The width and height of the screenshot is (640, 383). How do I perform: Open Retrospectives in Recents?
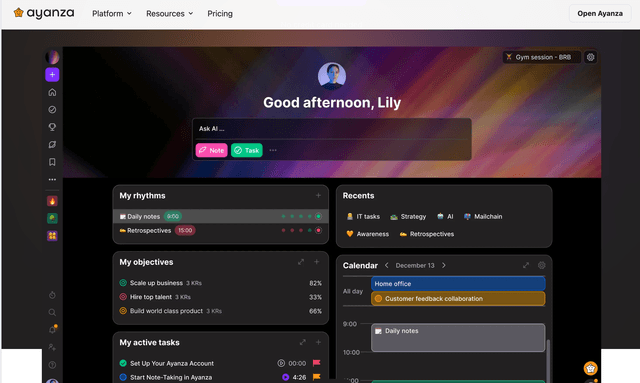[427, 234]
